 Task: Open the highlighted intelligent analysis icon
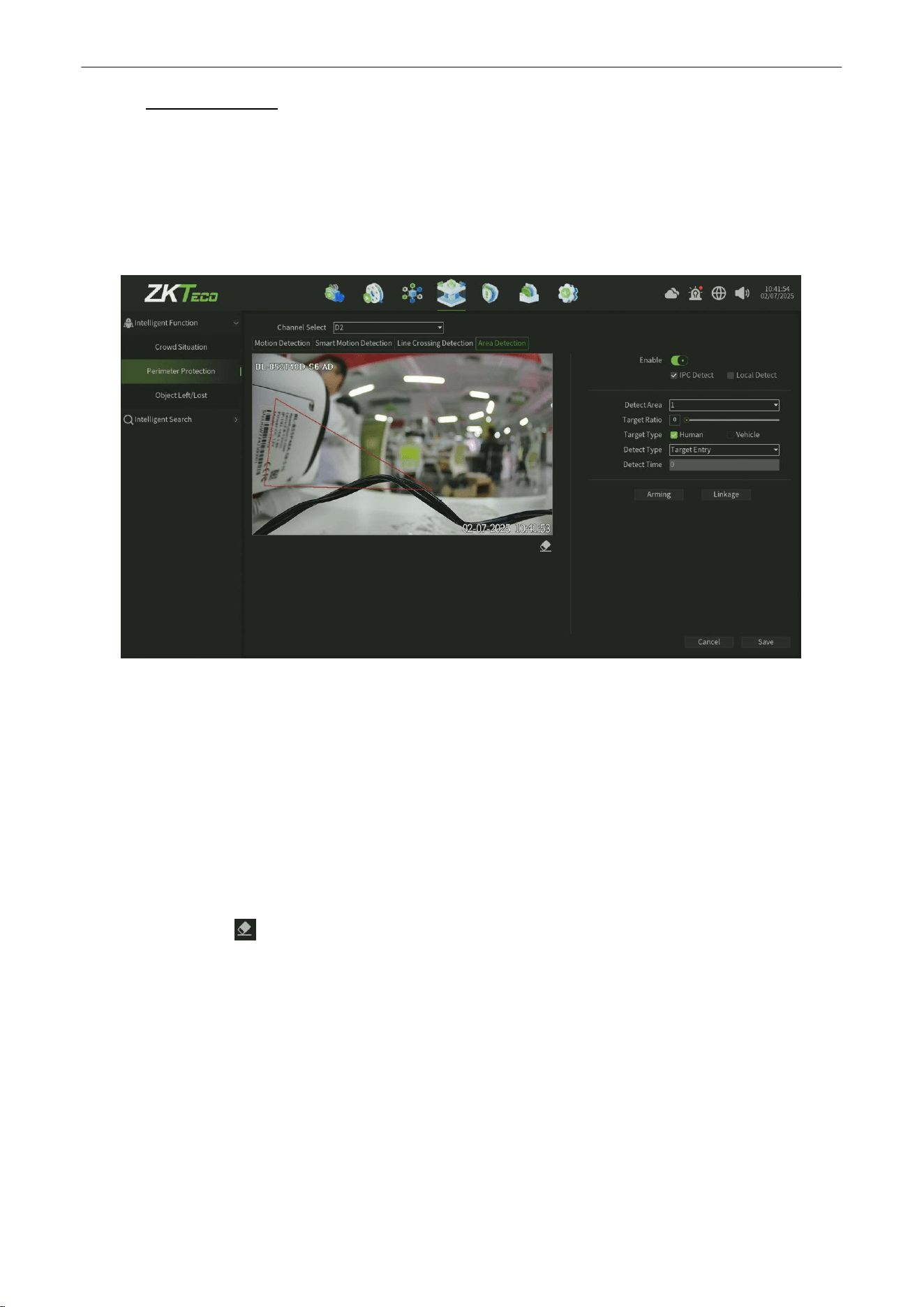[x=452, y=293]
